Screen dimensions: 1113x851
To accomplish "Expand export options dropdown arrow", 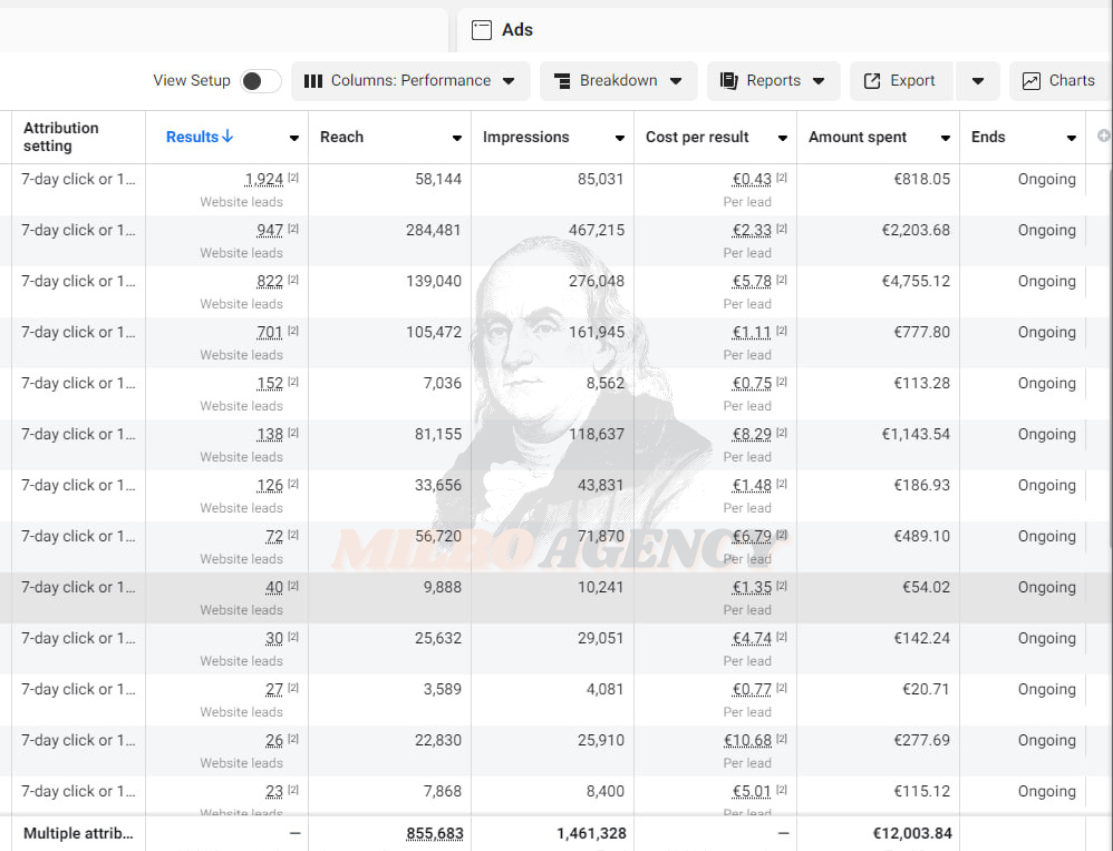I will pyautogui.click(x=978, y=81).
